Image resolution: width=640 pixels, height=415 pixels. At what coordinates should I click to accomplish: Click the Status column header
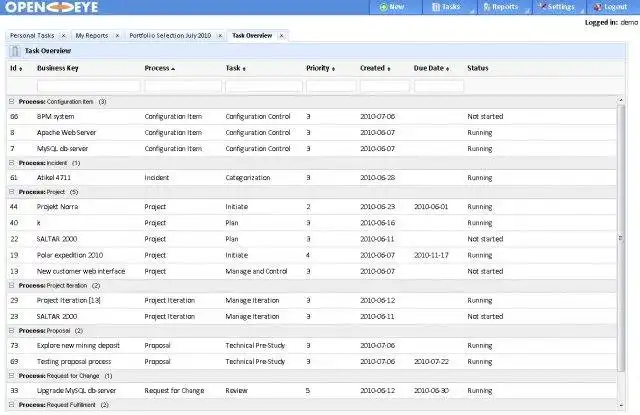(478, 68)
